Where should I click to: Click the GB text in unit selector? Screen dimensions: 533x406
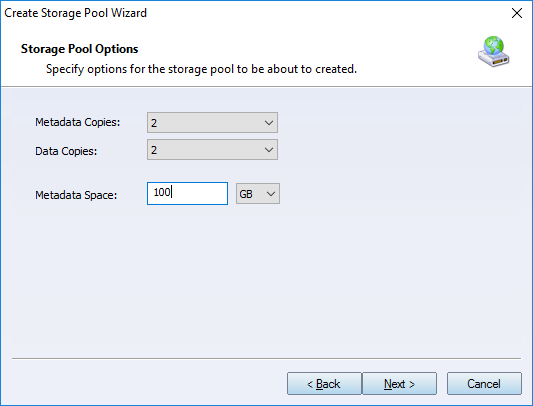pyautogui.click(x=246, y=194)
